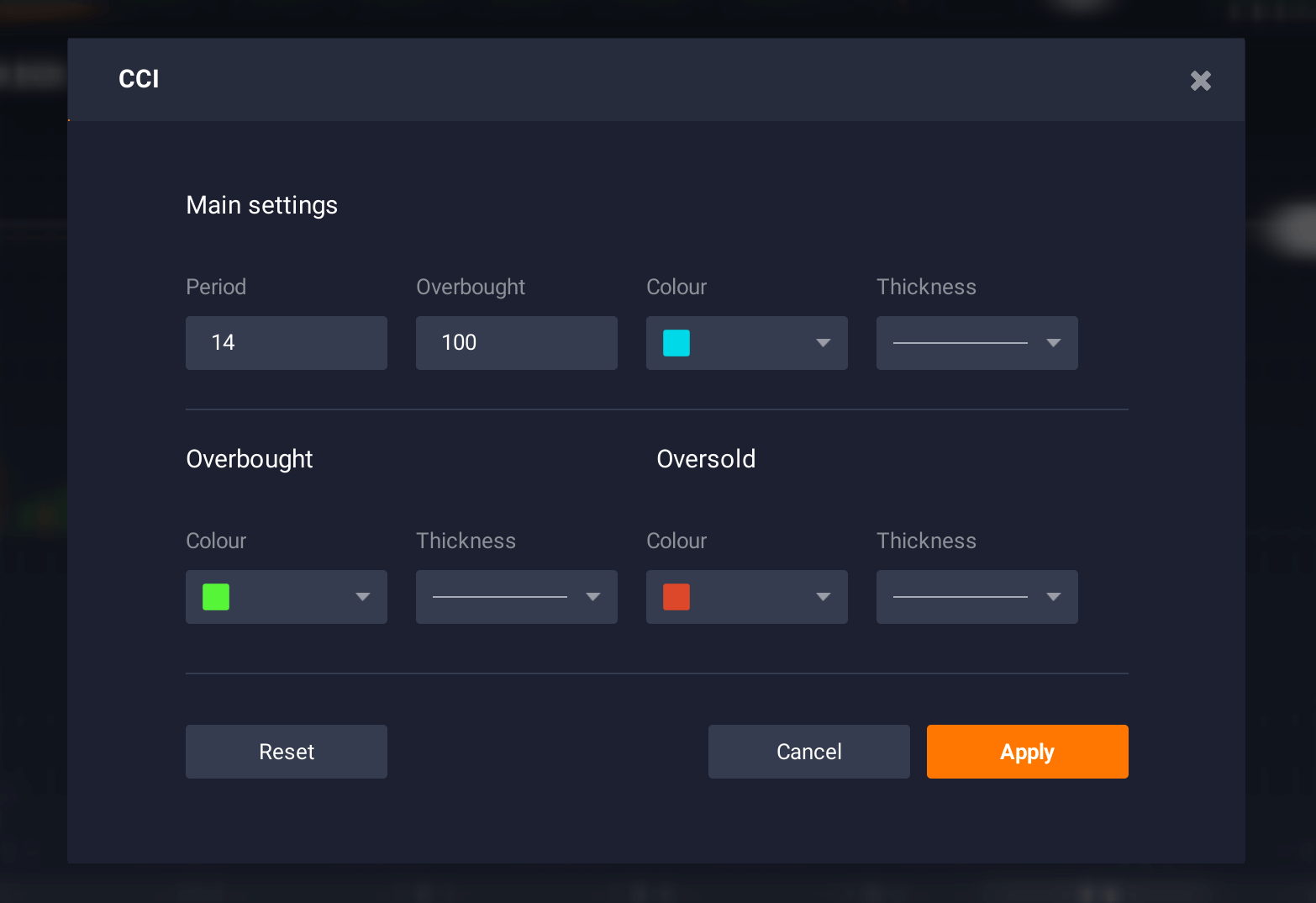Expand the Overbought Colour dropdown arrow

click(362, 597)
